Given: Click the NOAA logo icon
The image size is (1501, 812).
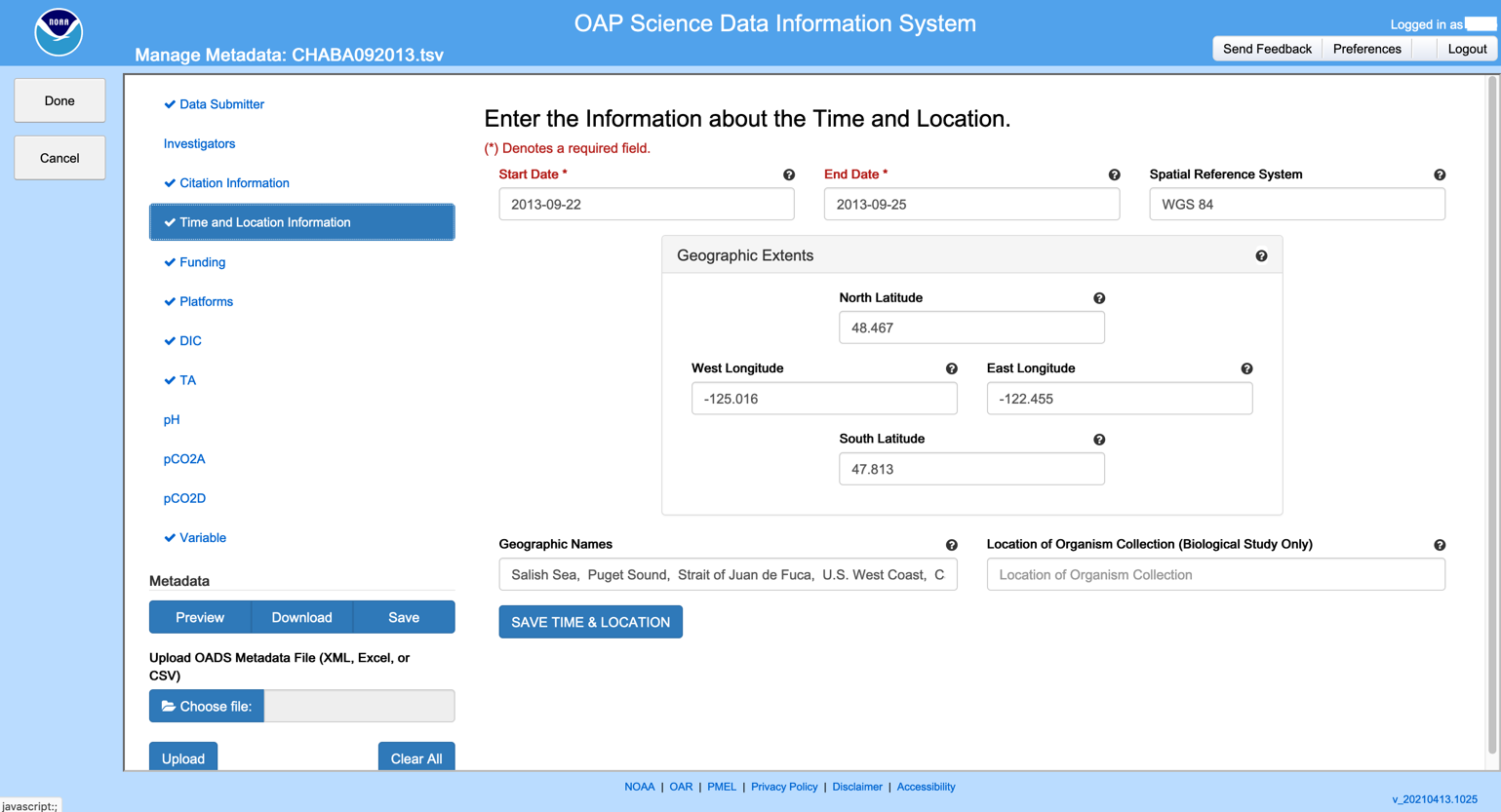Looking at the screenshot, I should tap(59, 32).
